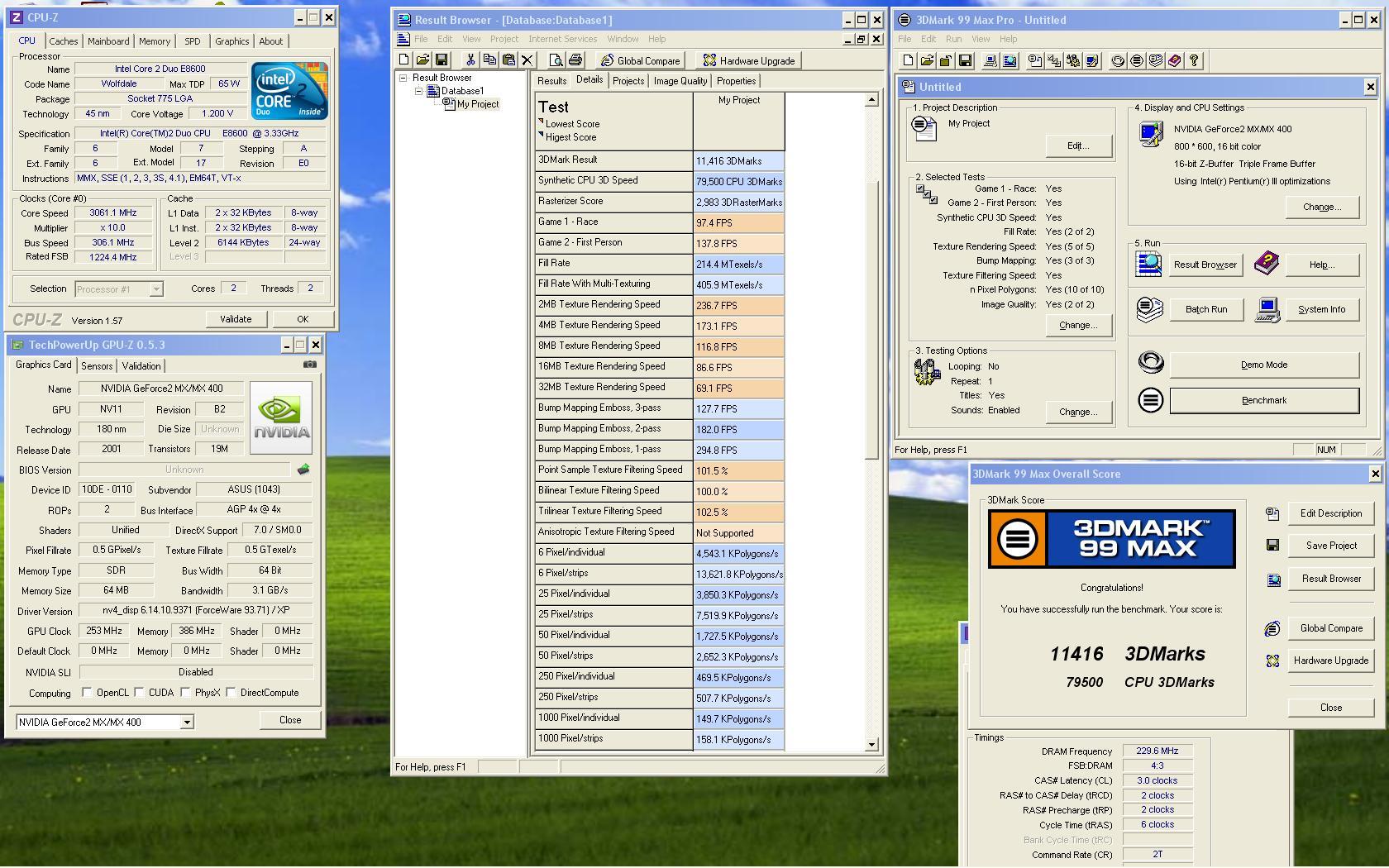The width and height of the screenshot is (1389, 868).
Task: Open the GPU-Z graphics card dropdown
Action: (187, 723)
